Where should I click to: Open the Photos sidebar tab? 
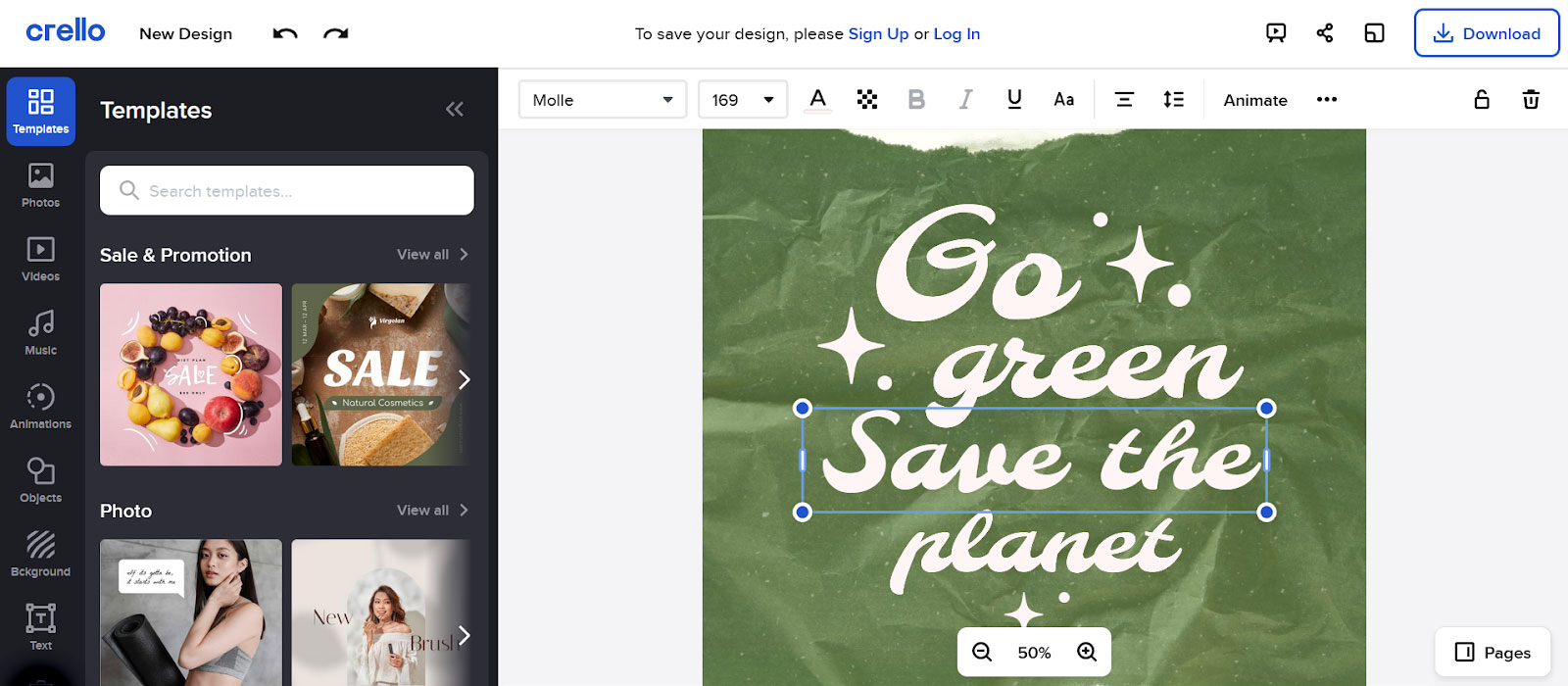[x=41, y=185]
